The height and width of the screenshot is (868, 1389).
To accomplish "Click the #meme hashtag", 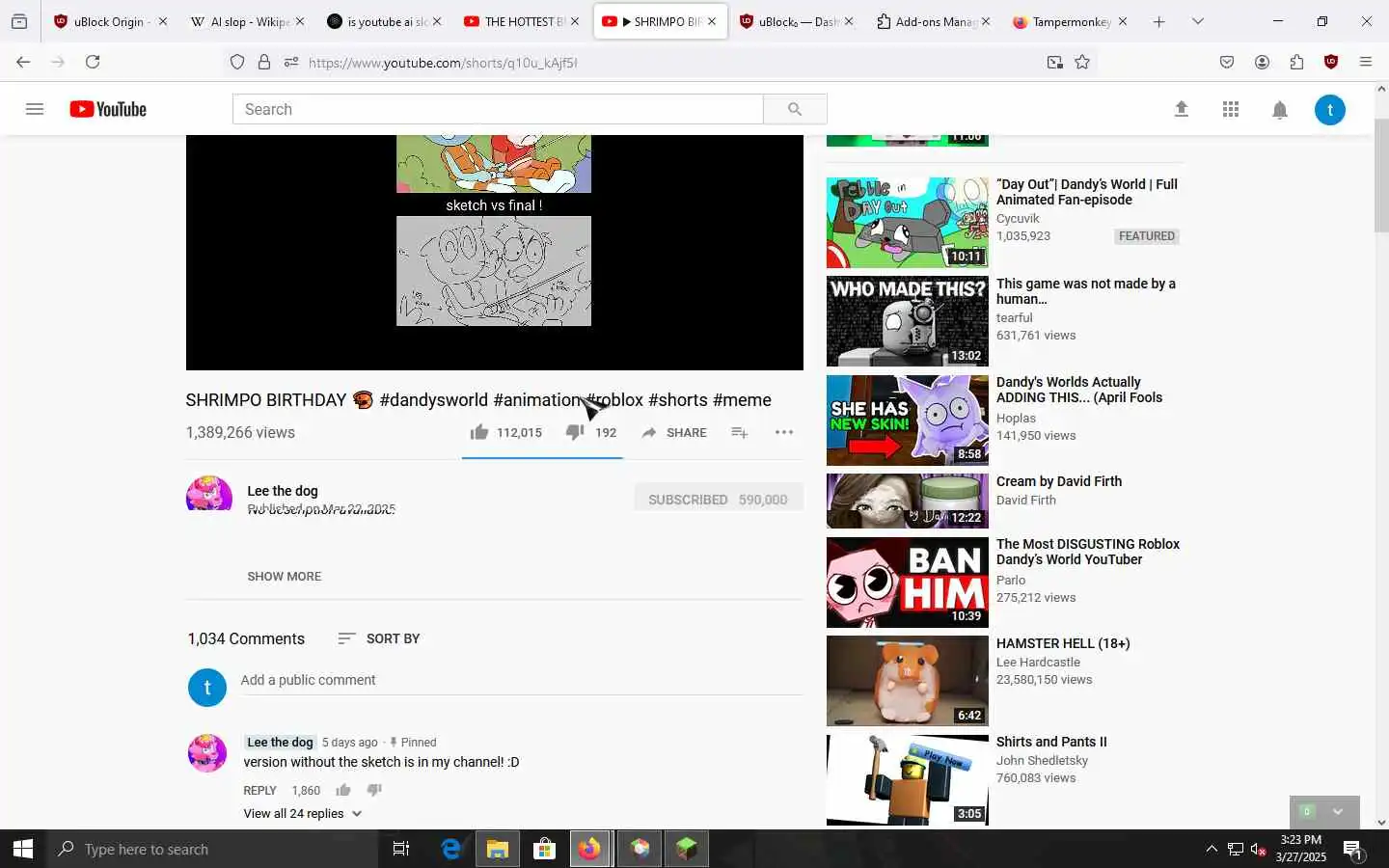I will tap(742, 399).
